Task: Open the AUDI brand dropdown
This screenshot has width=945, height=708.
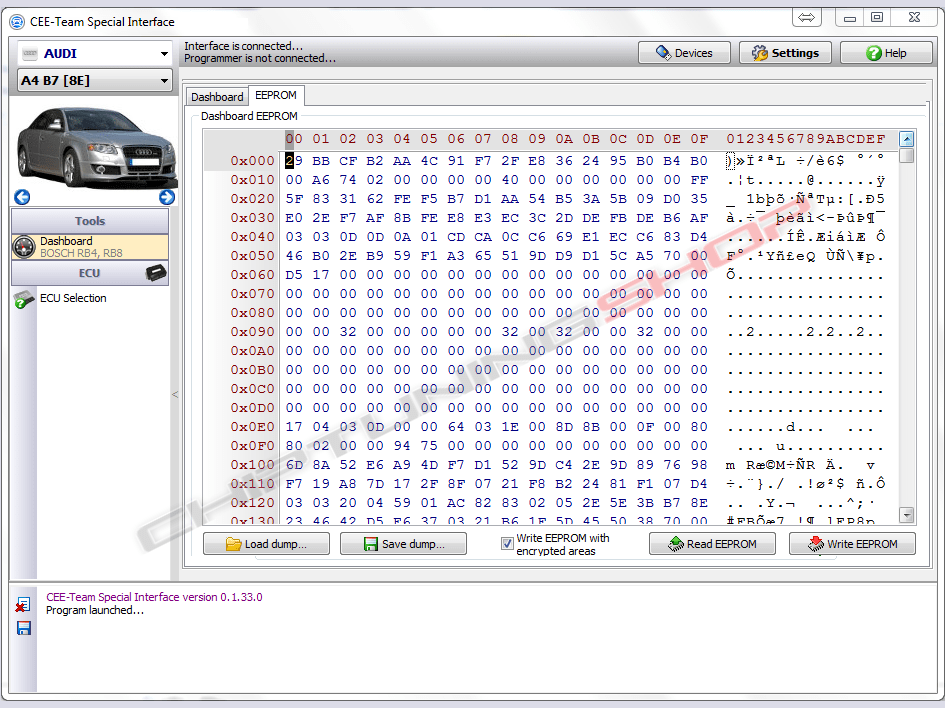Action: click(x=95, y=54)
